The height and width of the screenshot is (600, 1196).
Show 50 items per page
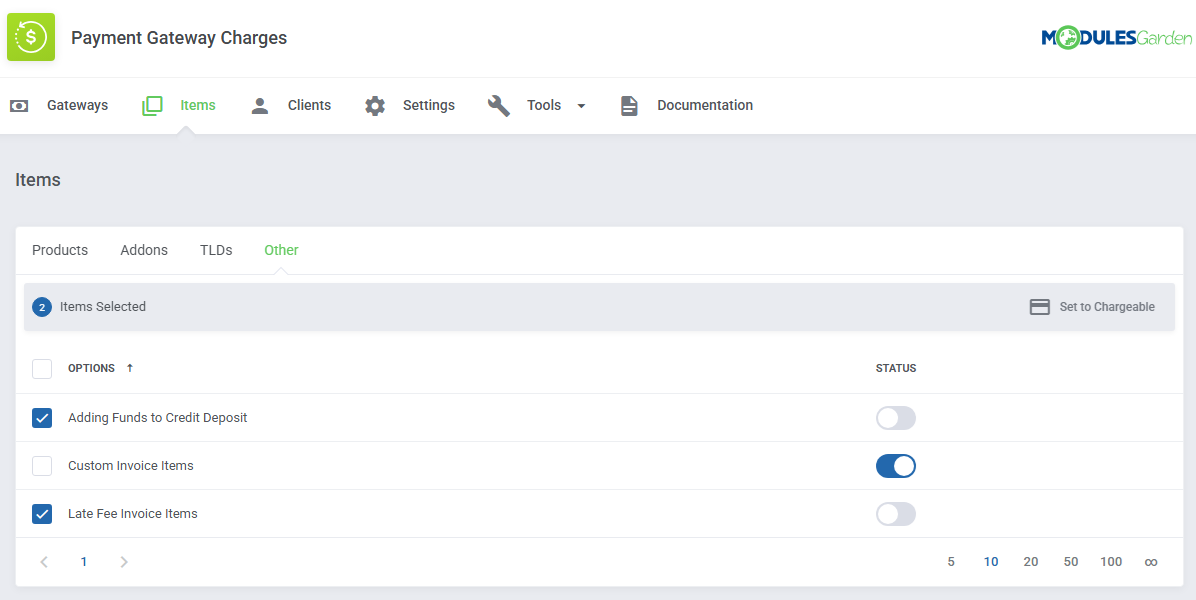[1071, 562]
